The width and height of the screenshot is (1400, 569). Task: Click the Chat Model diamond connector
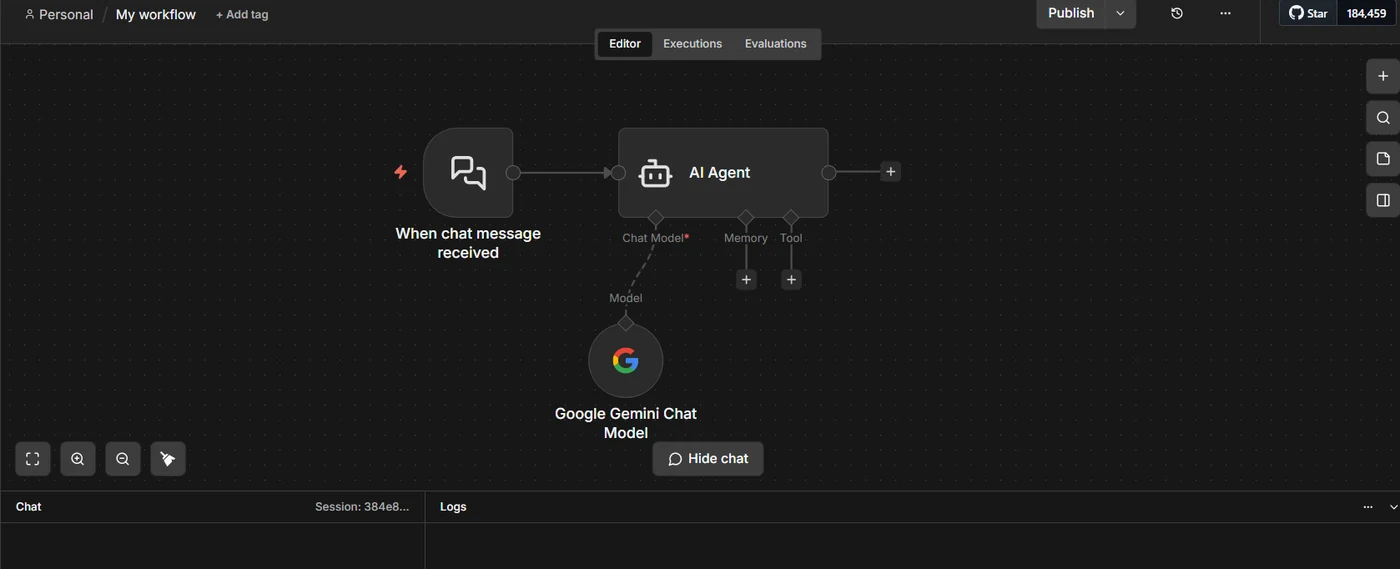[x=655, y=217]
